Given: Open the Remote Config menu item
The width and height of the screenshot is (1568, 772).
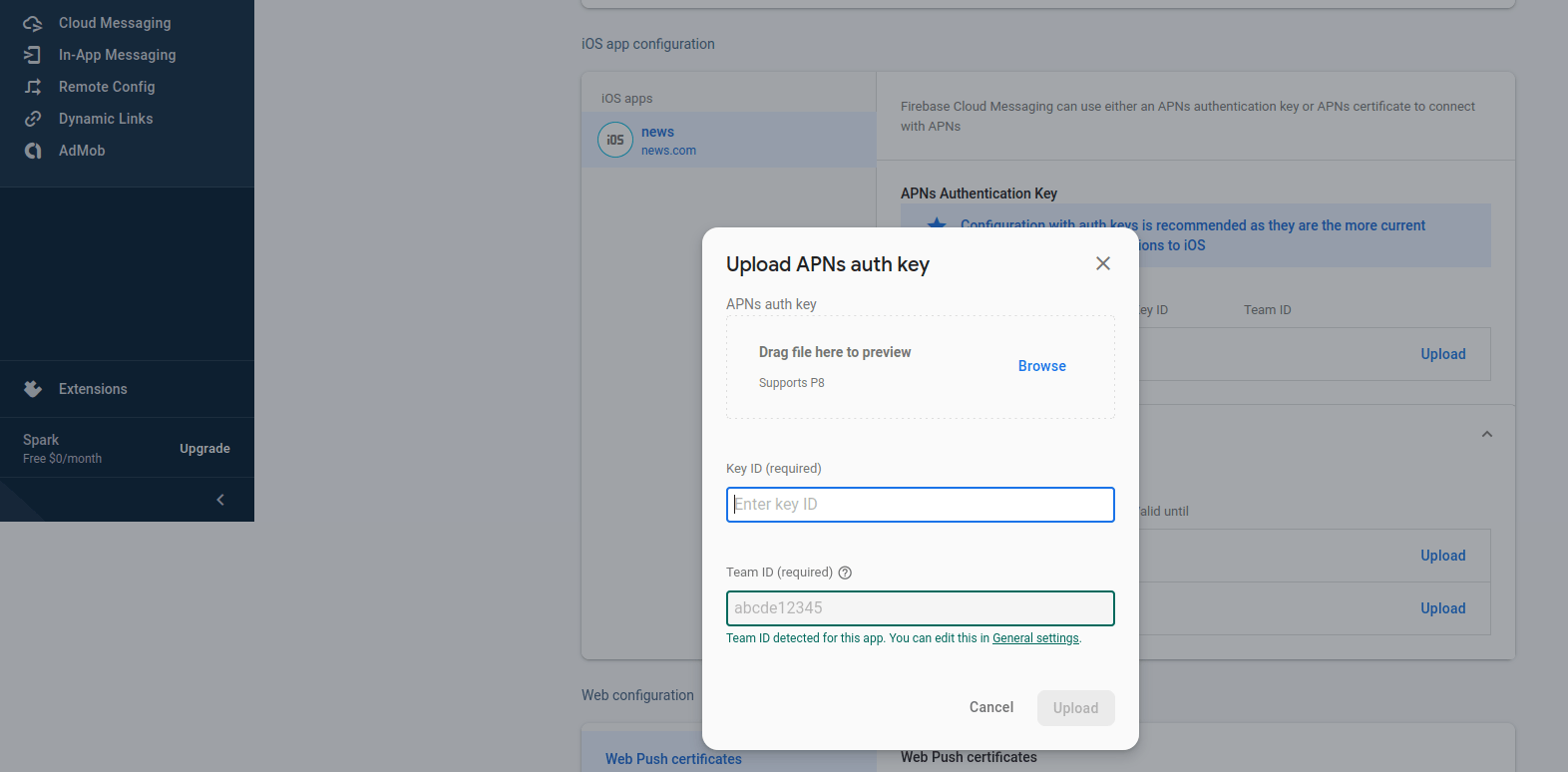Looking at the screenshot, I should coord(107,87).
